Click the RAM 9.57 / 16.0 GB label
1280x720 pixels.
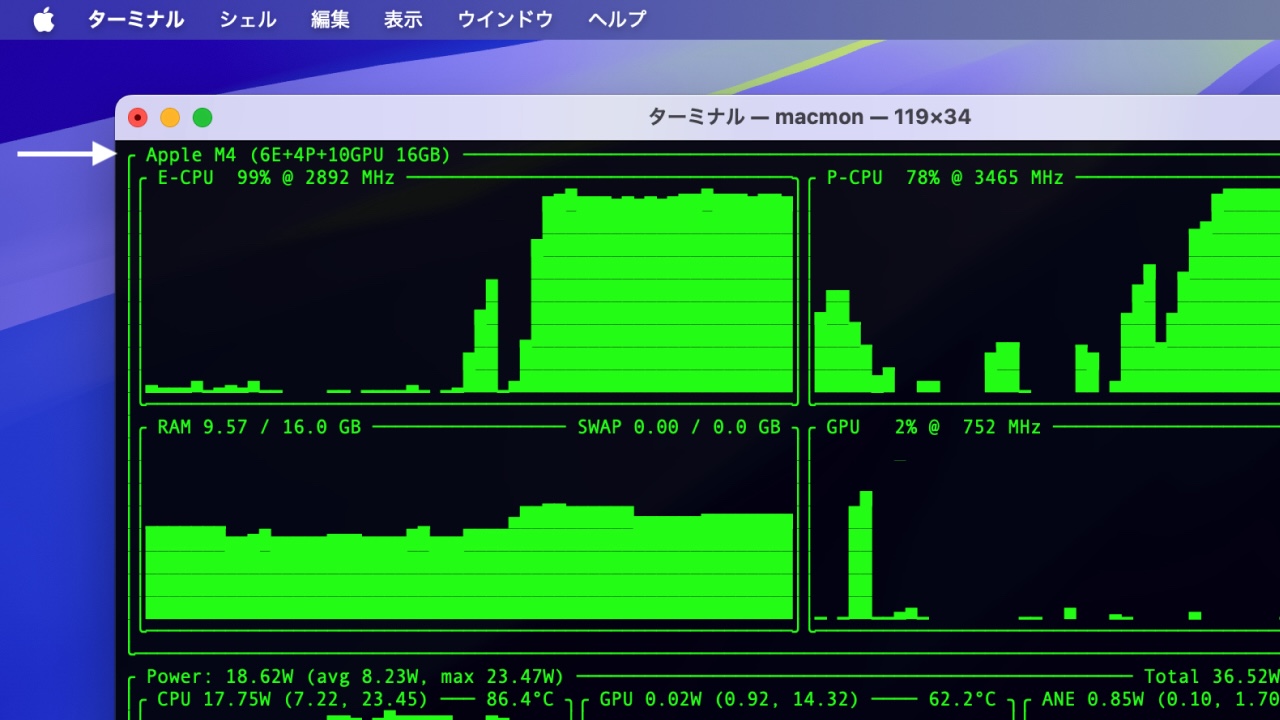click(x=259, y=427)
